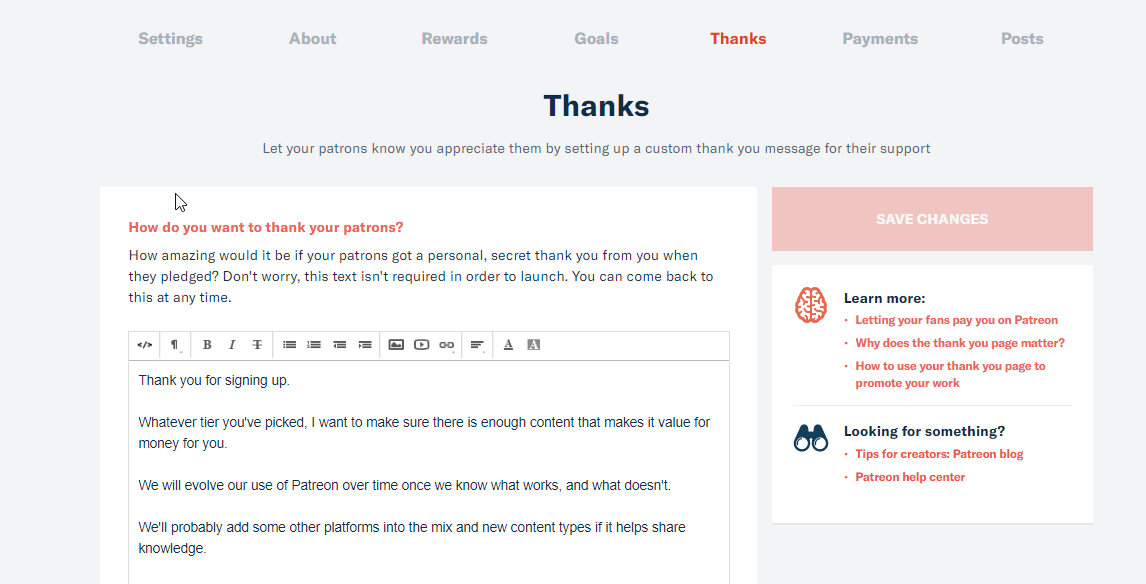Expand the text alignment dropdown
1146x584 pixels.
(x=478, y=345)
